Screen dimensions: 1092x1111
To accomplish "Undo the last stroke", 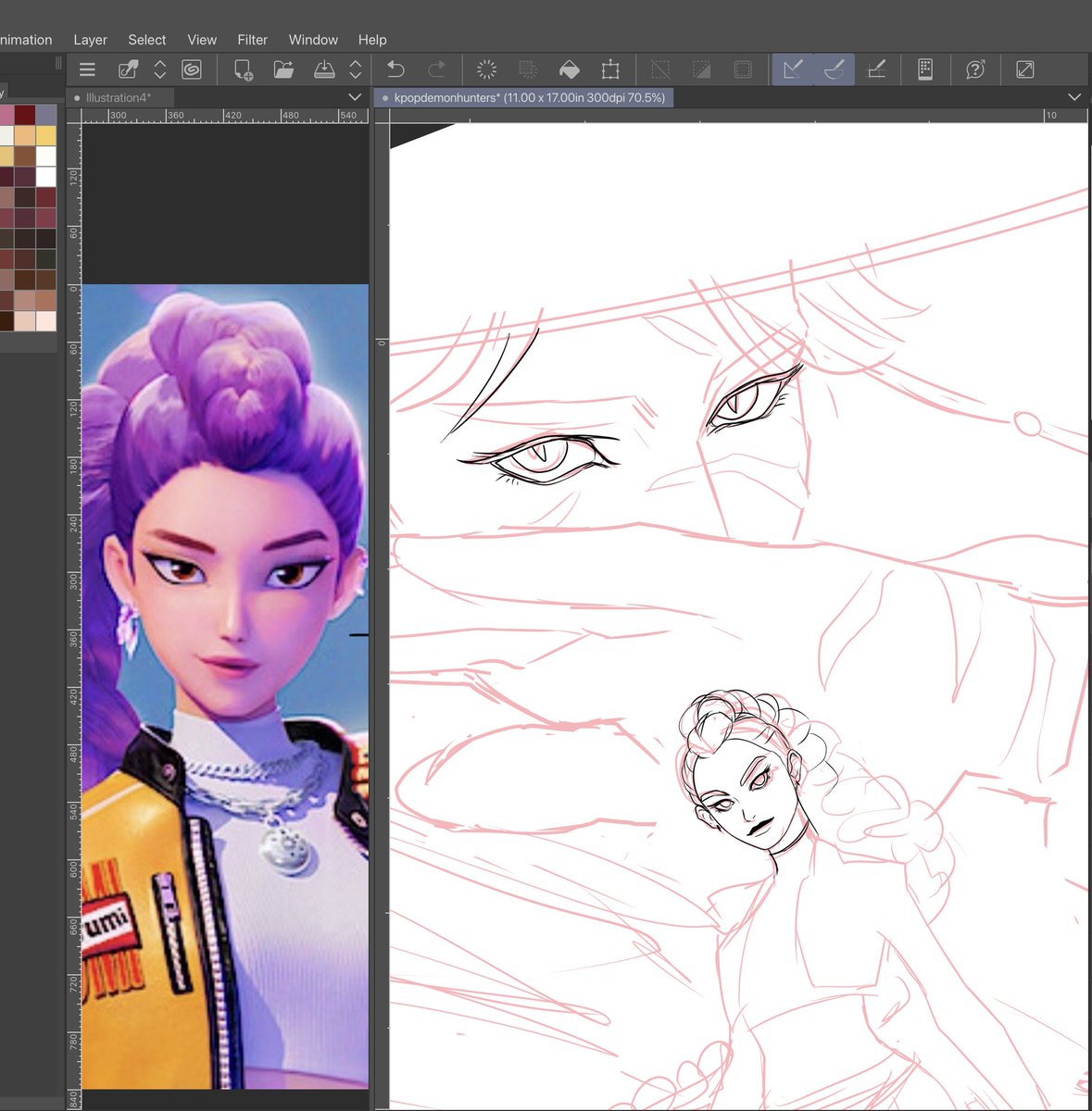I will 395,69.
